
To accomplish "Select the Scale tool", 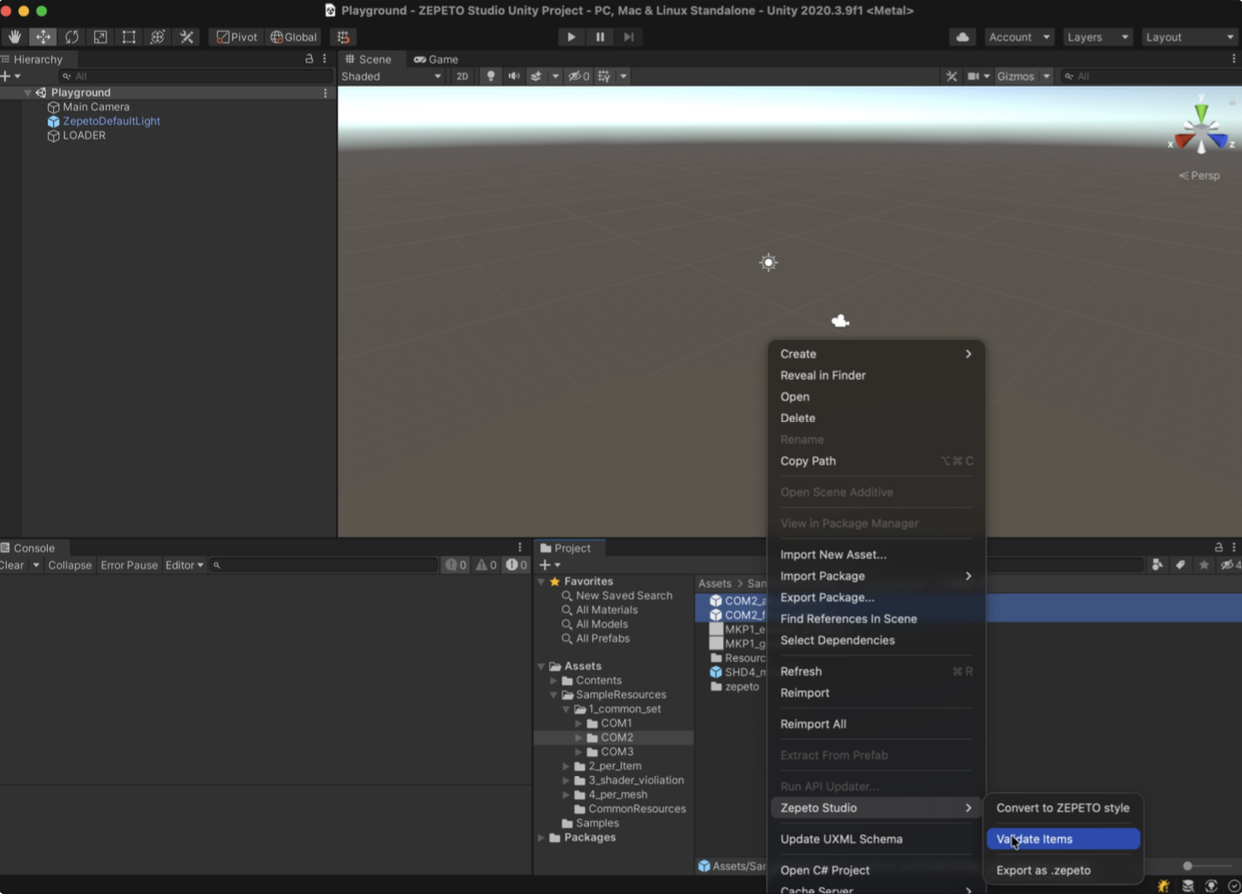I will click(100, 37).
